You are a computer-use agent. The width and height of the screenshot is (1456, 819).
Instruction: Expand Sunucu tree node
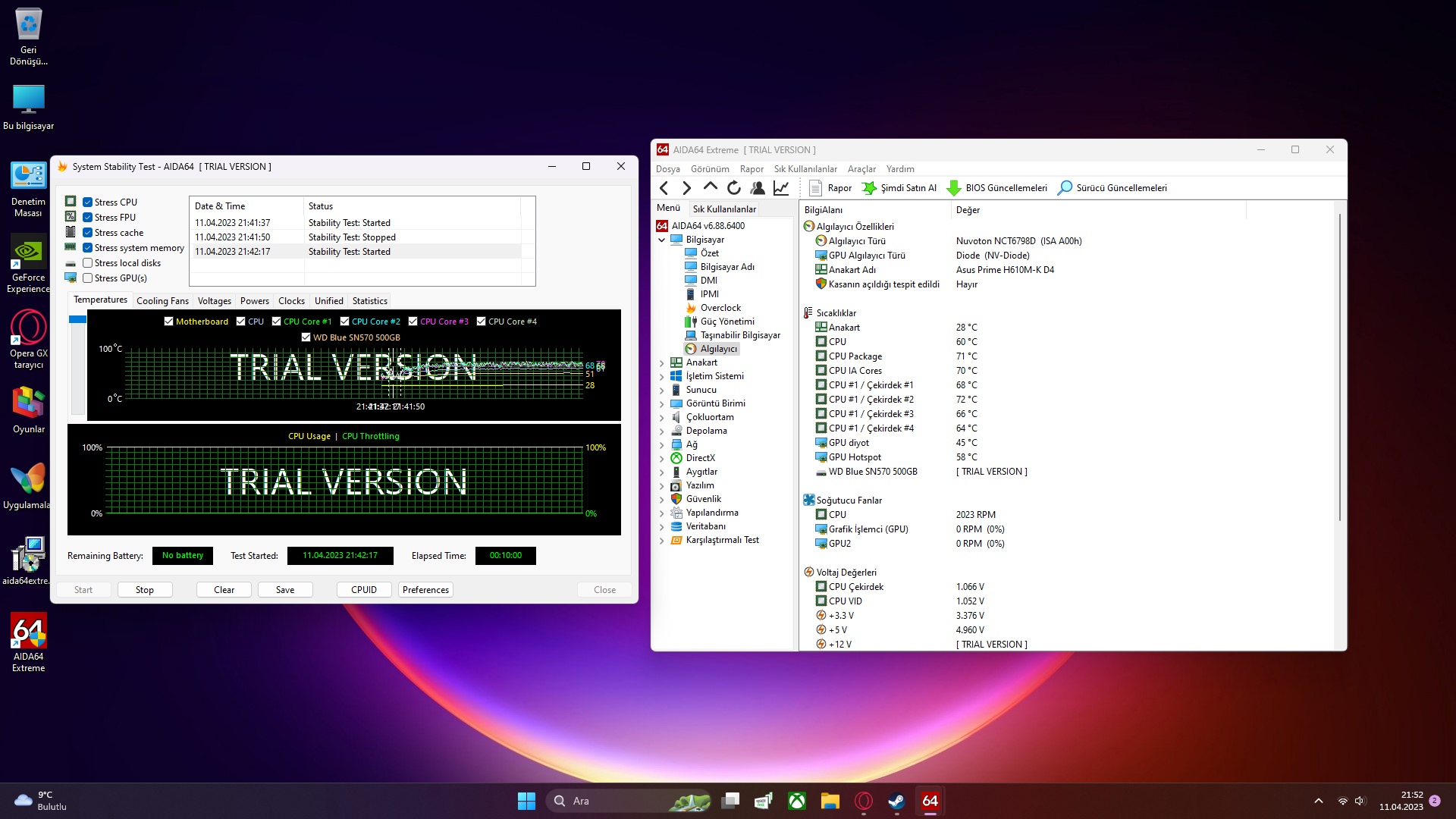tap(661, 391)
